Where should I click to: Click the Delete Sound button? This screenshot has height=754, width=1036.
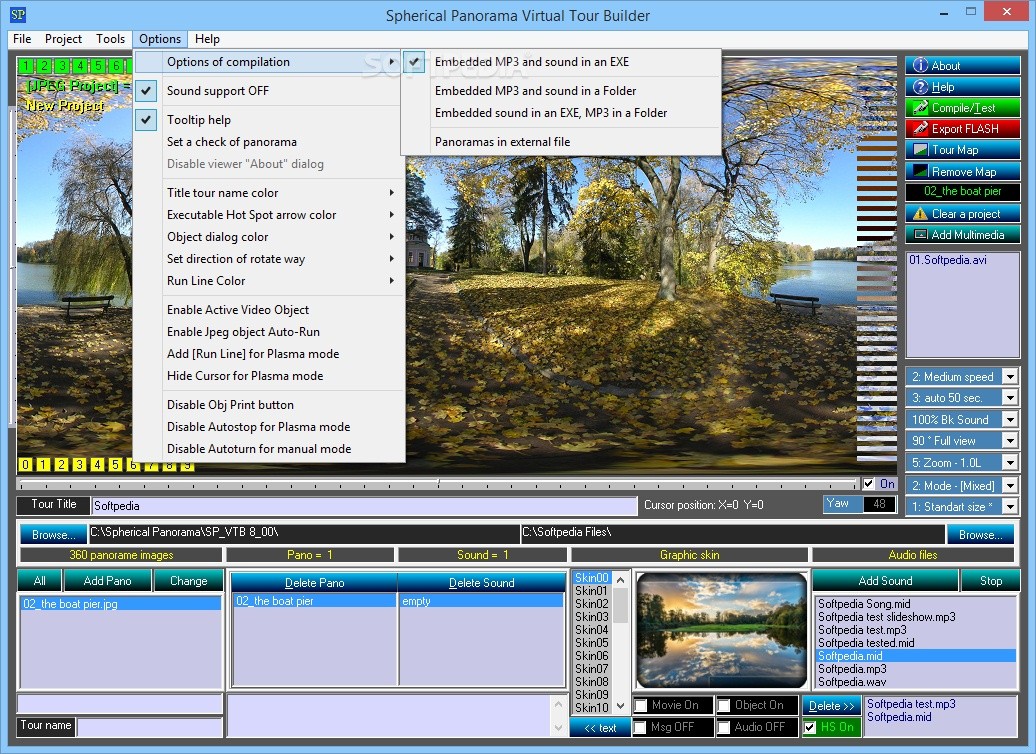tap(482, 583)
